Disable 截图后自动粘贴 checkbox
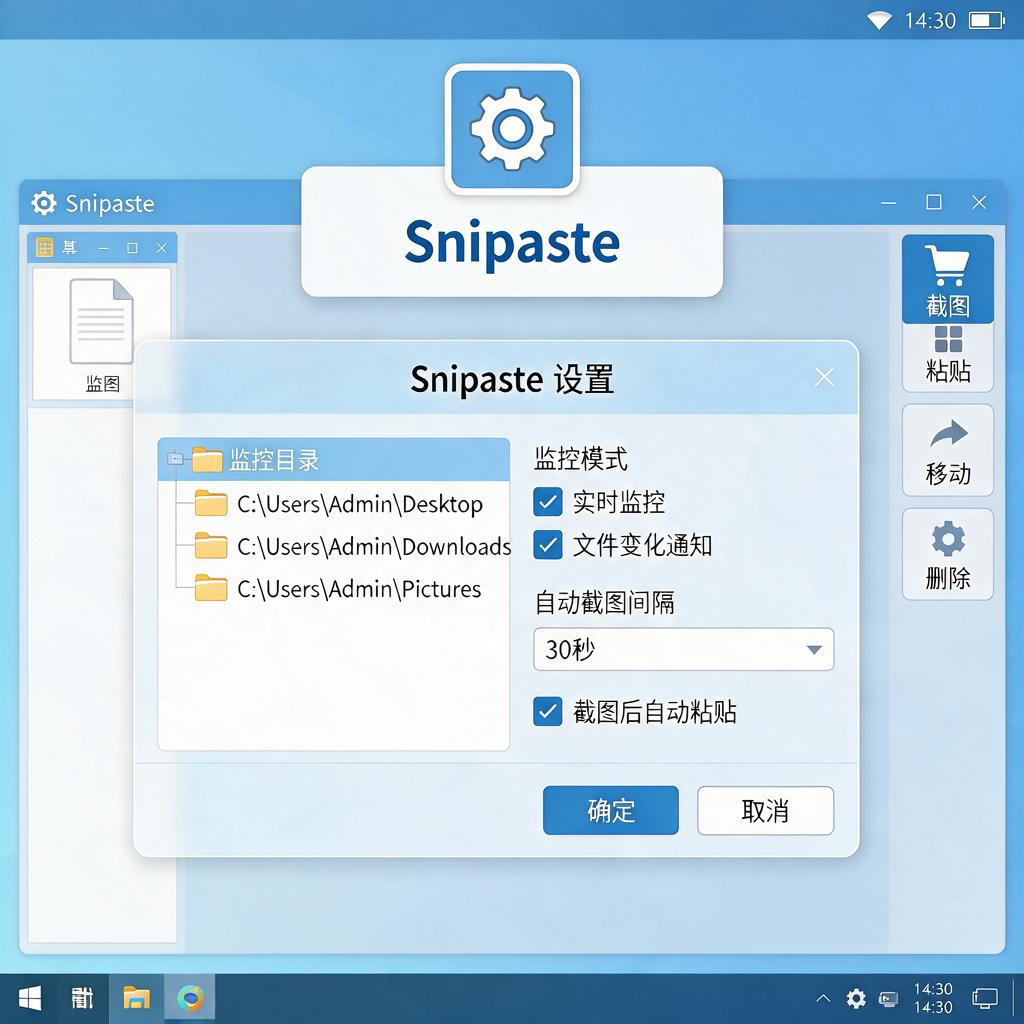The width and height of the screenshot is (1024, 1024). pyautogui.click(x=547, y=712)
